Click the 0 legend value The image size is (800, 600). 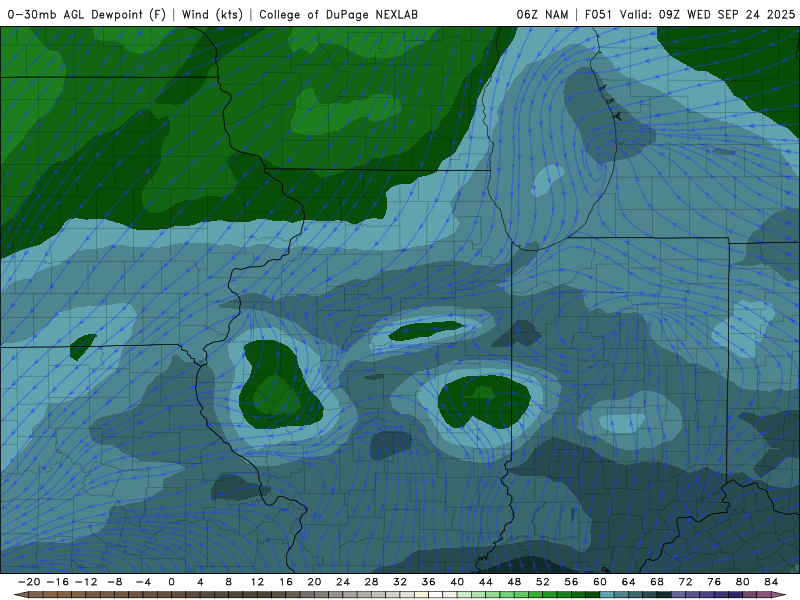click(171, 582)
